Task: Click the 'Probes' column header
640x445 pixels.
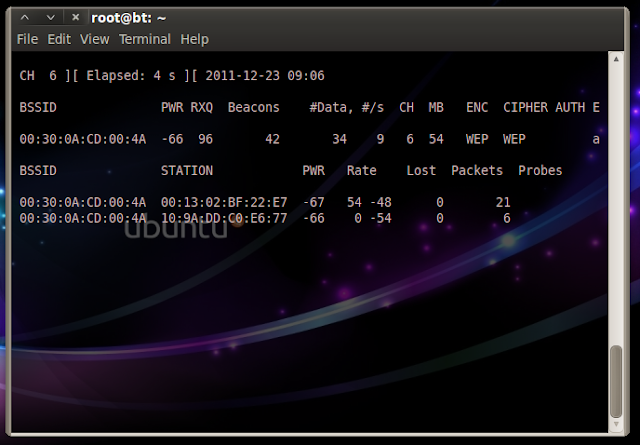Action: click(540, 171)
